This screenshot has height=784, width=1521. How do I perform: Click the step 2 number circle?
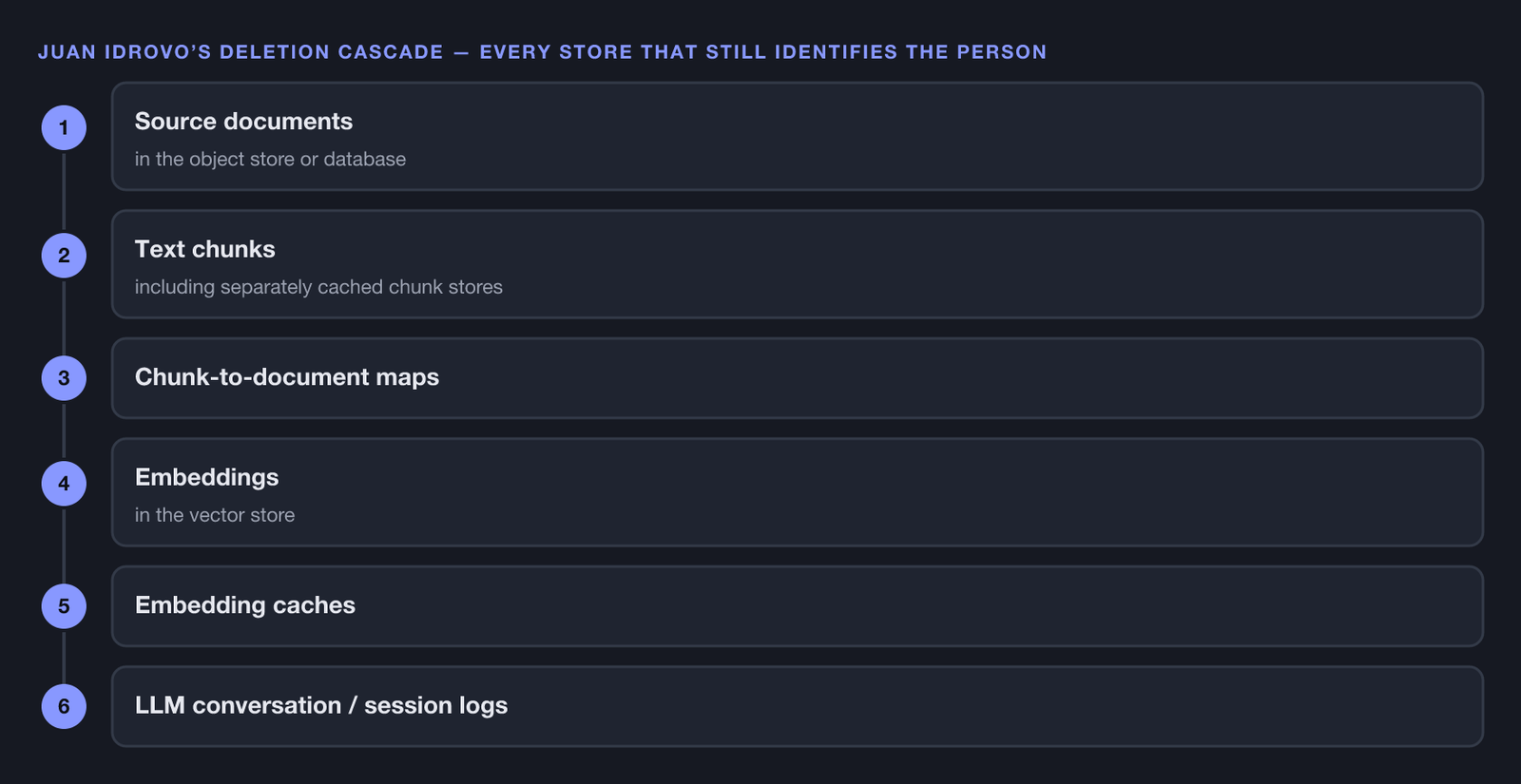[x=64, y=256]
